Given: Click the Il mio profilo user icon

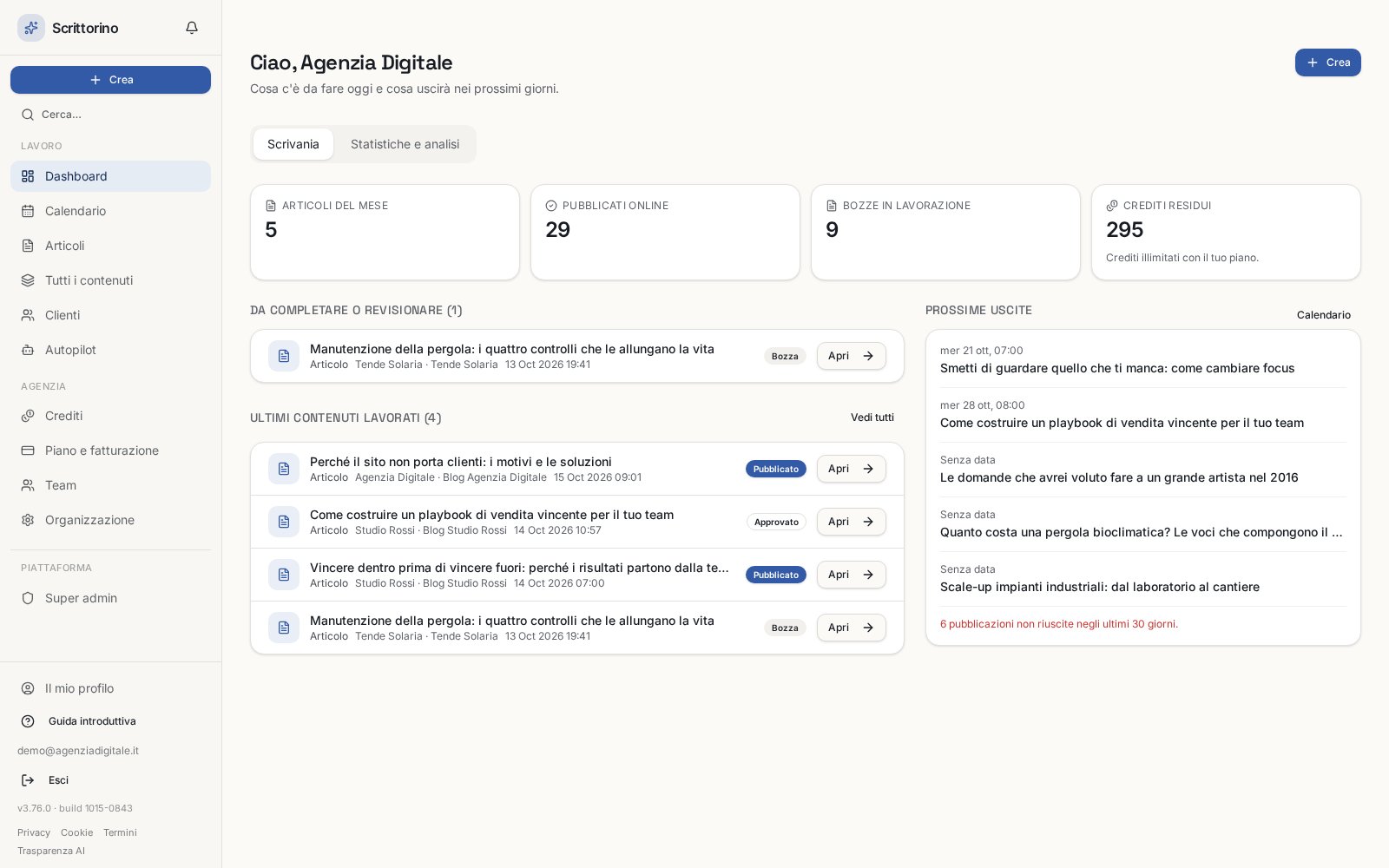Looking at the screenshot, I should tap(28, 688).
